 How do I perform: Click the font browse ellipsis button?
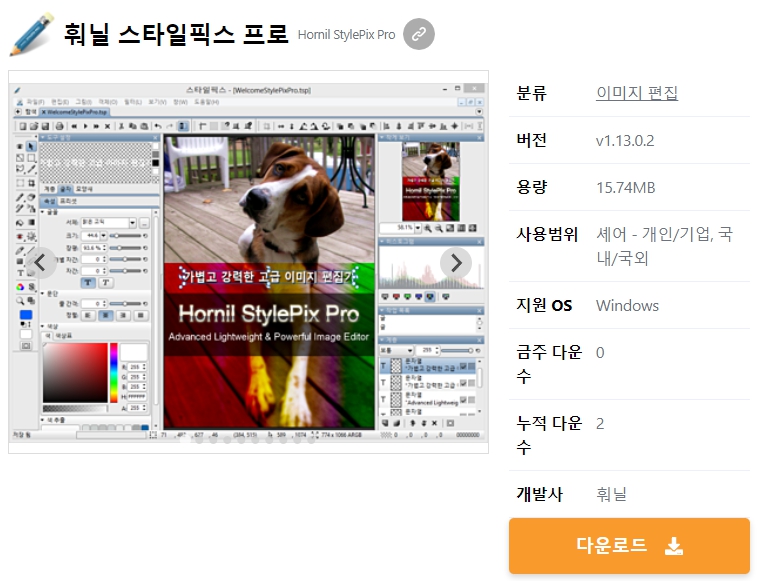point(144,223)
